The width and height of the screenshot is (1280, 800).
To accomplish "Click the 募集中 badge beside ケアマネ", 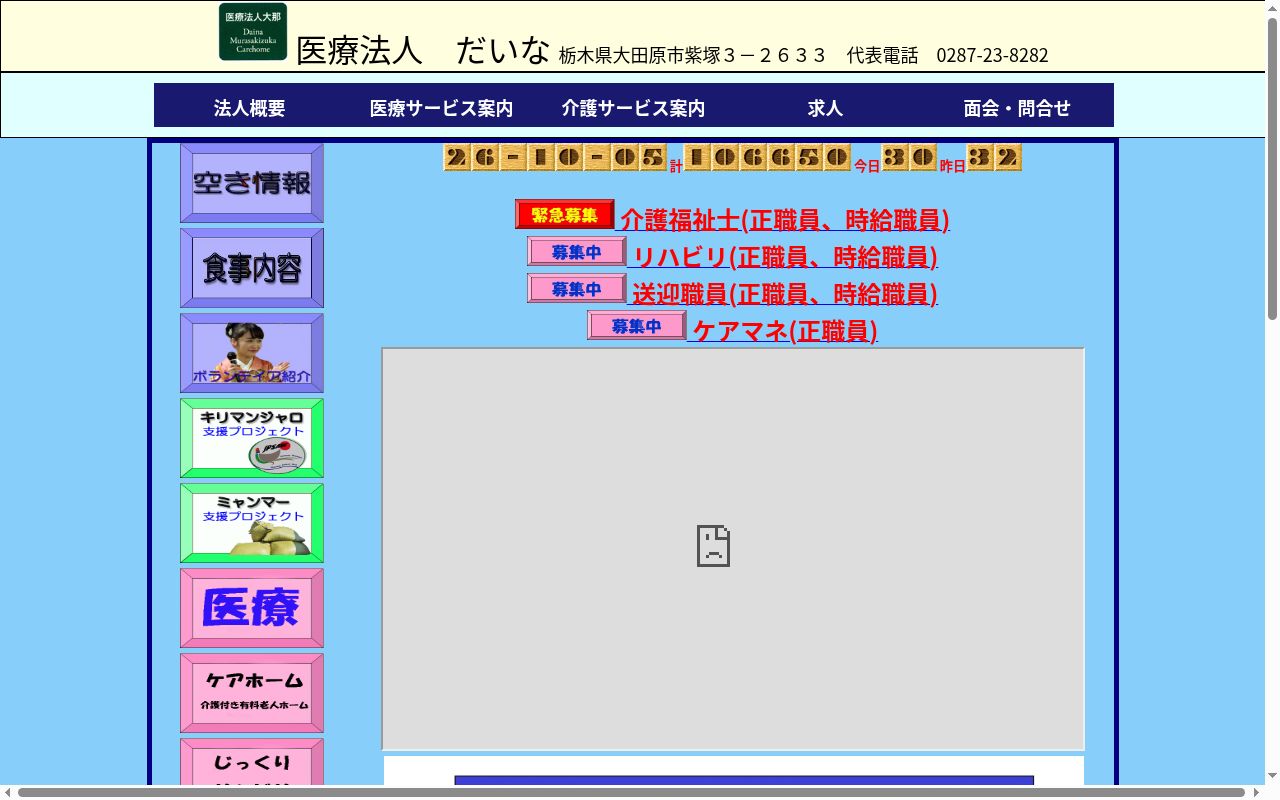I will [x=637, y=325].
